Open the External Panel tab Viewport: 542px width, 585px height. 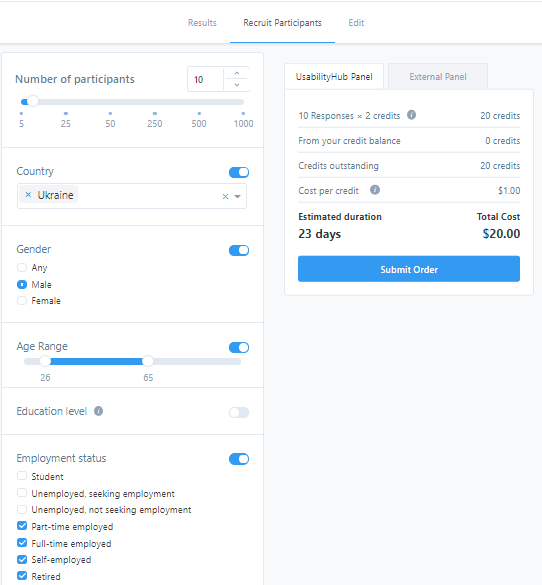point(438,76)
